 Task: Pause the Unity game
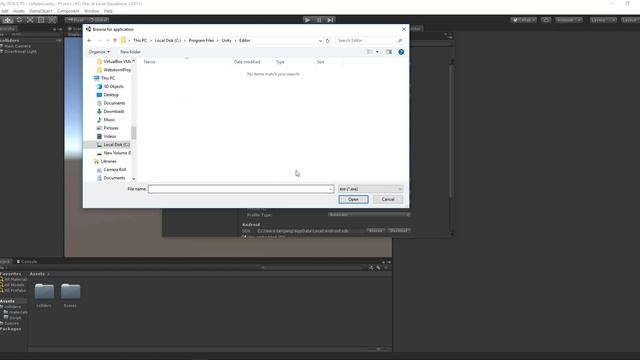pos(319,20)
